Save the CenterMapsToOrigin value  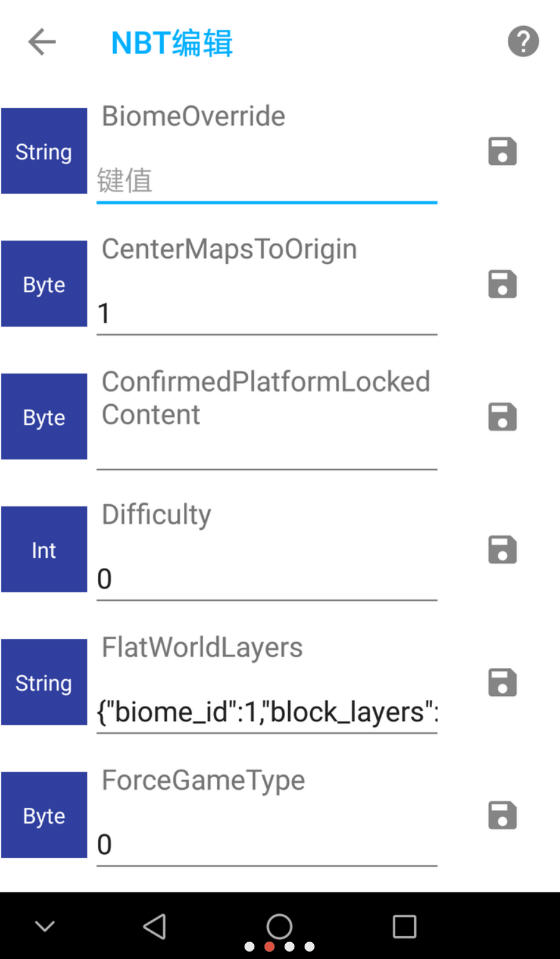tap(503, 284)
